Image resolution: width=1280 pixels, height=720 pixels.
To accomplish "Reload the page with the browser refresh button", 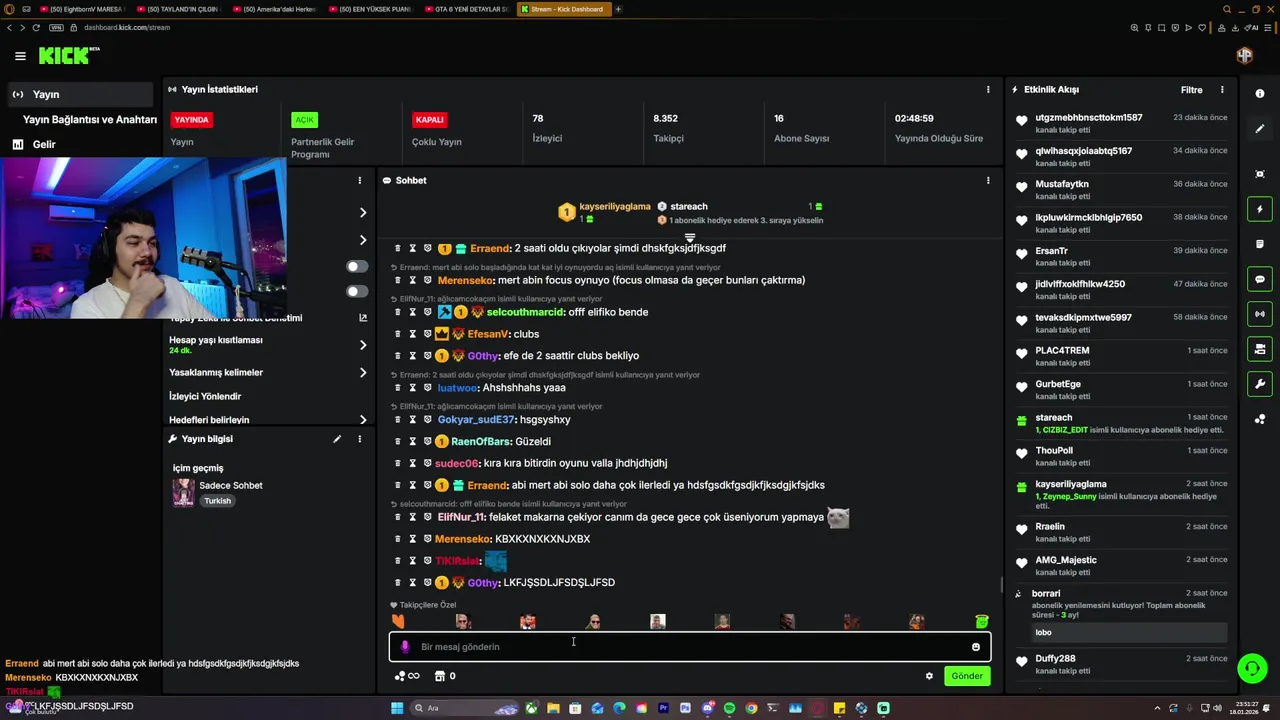I will pyautogui.click(x=37, y=27).
